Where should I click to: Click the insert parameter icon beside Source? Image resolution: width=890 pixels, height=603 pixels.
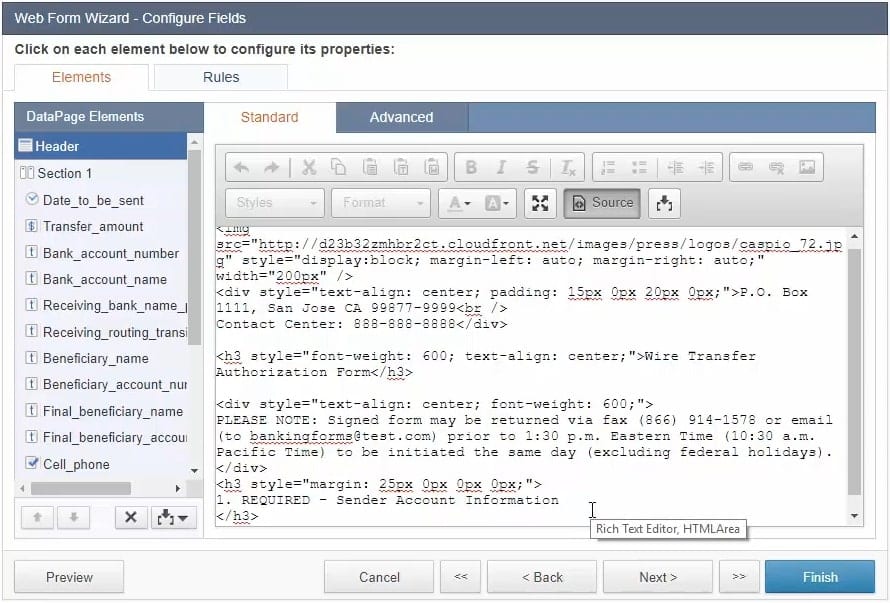pyautogui.click(x=664, y=203)
